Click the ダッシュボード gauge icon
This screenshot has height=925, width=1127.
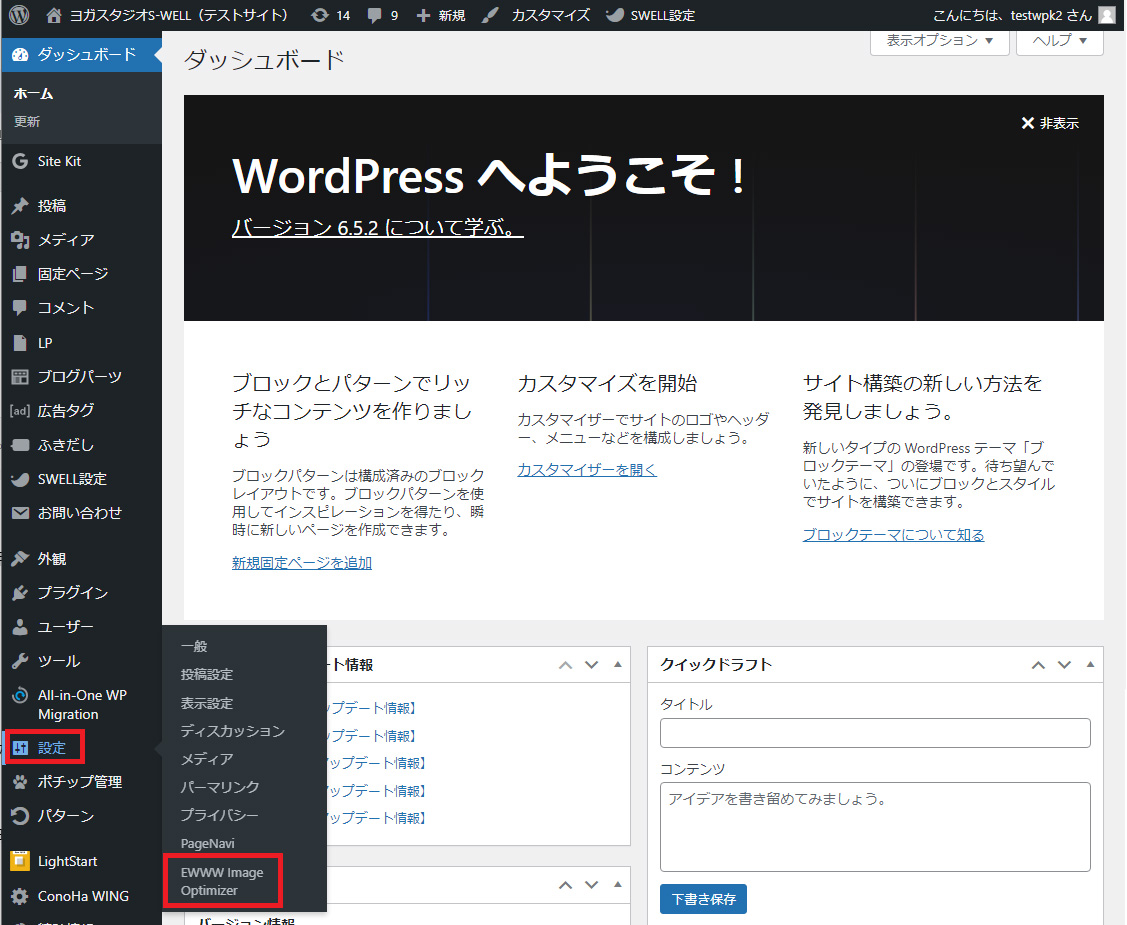(x=20, y=55)
